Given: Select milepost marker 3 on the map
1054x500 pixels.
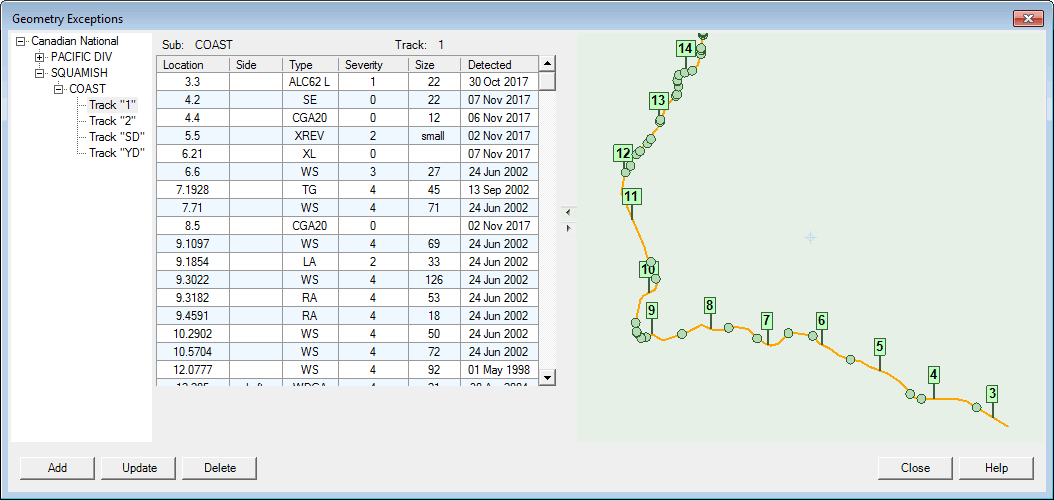Looking at the screenshot, I should coord(992,393).
